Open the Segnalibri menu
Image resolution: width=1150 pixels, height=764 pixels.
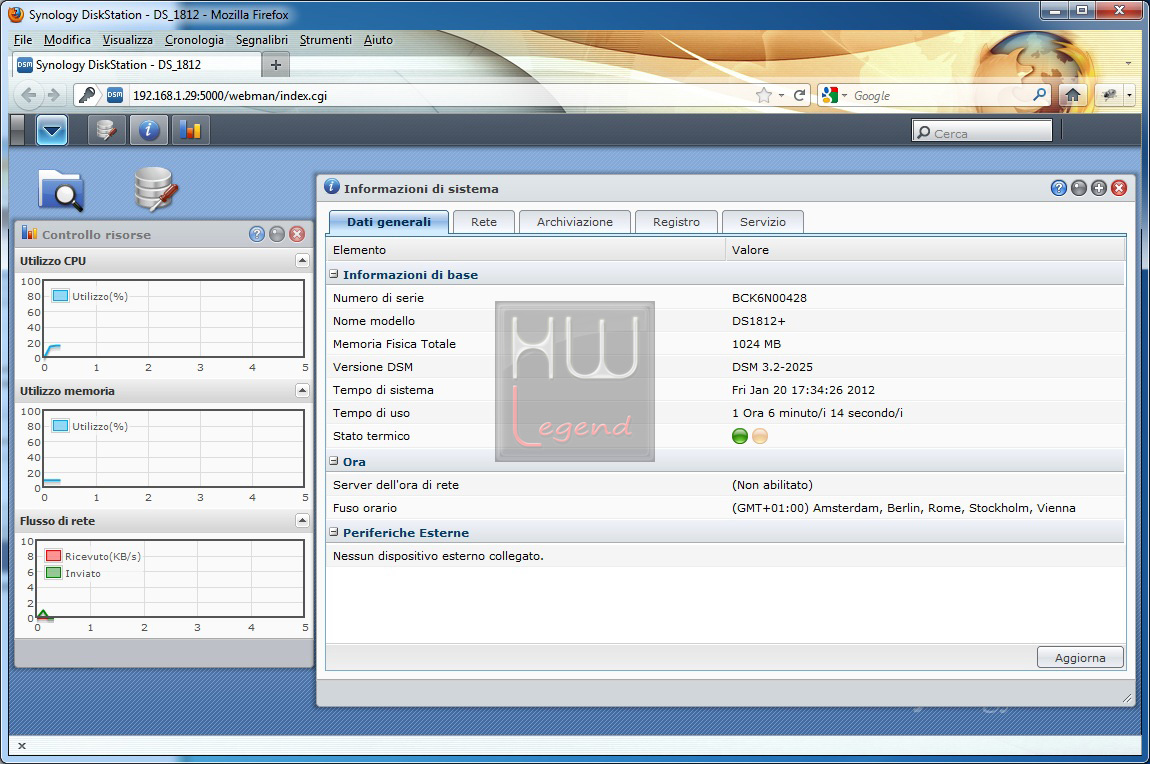point(262,40)
